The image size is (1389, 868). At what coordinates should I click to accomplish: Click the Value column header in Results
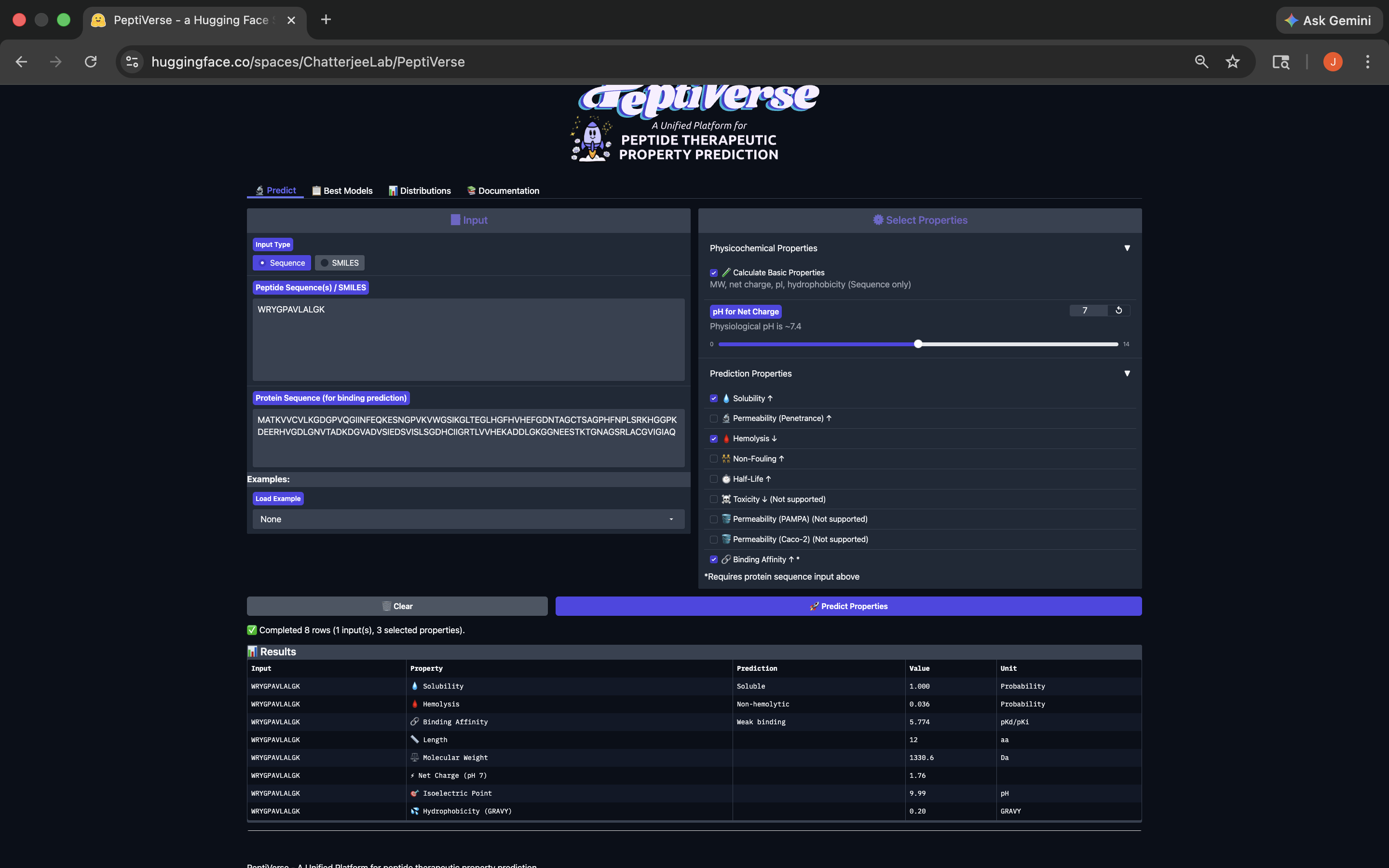coord(920,668)
